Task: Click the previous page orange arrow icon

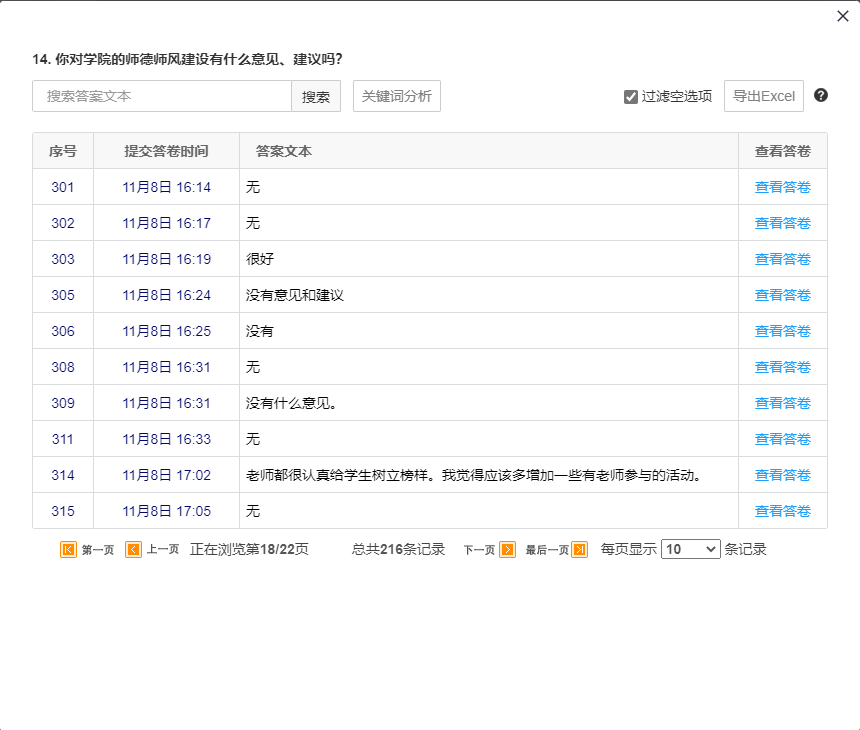Action: tap(133, 549)
